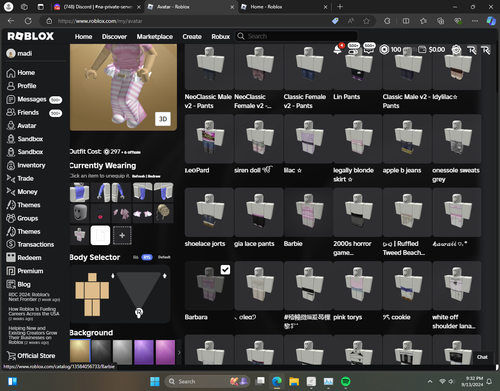The image size is (500, 391).
Task: Choose the purple background swatch
Action: pyautogui.click(x=144, y=352)
